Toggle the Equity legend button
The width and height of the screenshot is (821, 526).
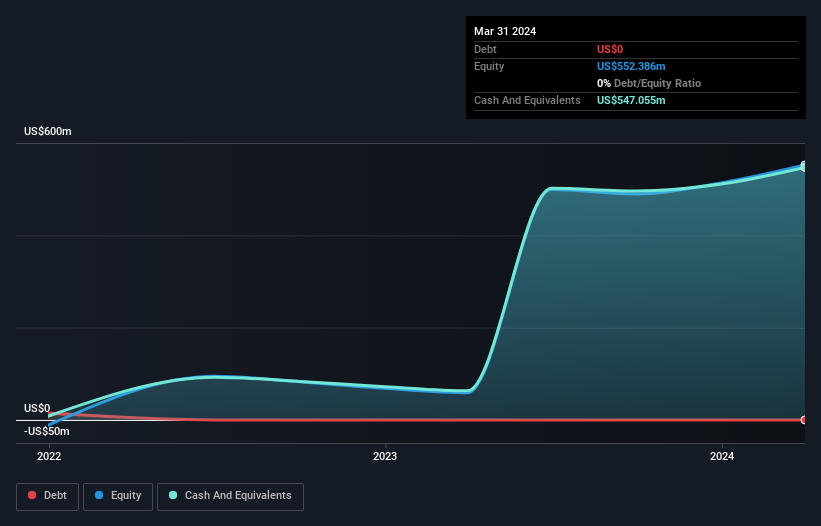tap(118, 496)
